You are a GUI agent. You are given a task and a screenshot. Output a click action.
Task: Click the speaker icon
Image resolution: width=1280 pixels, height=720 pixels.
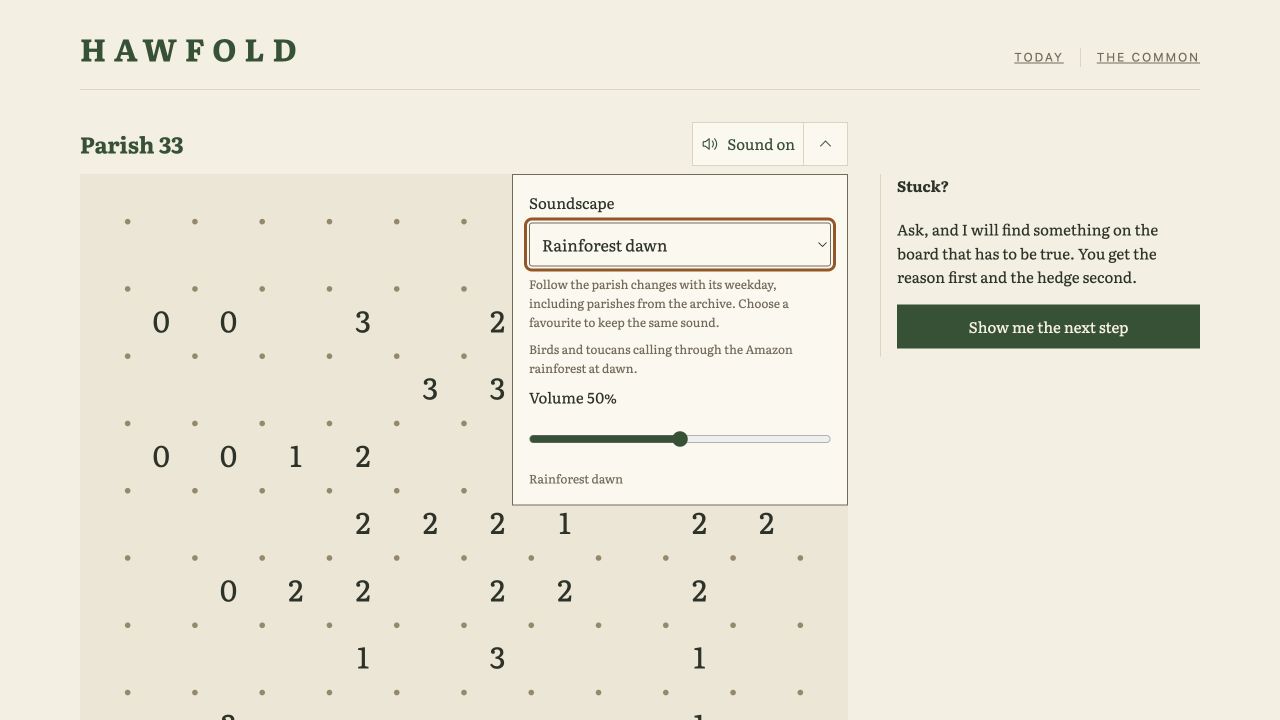pyautogui.click(x=710, y=144)
